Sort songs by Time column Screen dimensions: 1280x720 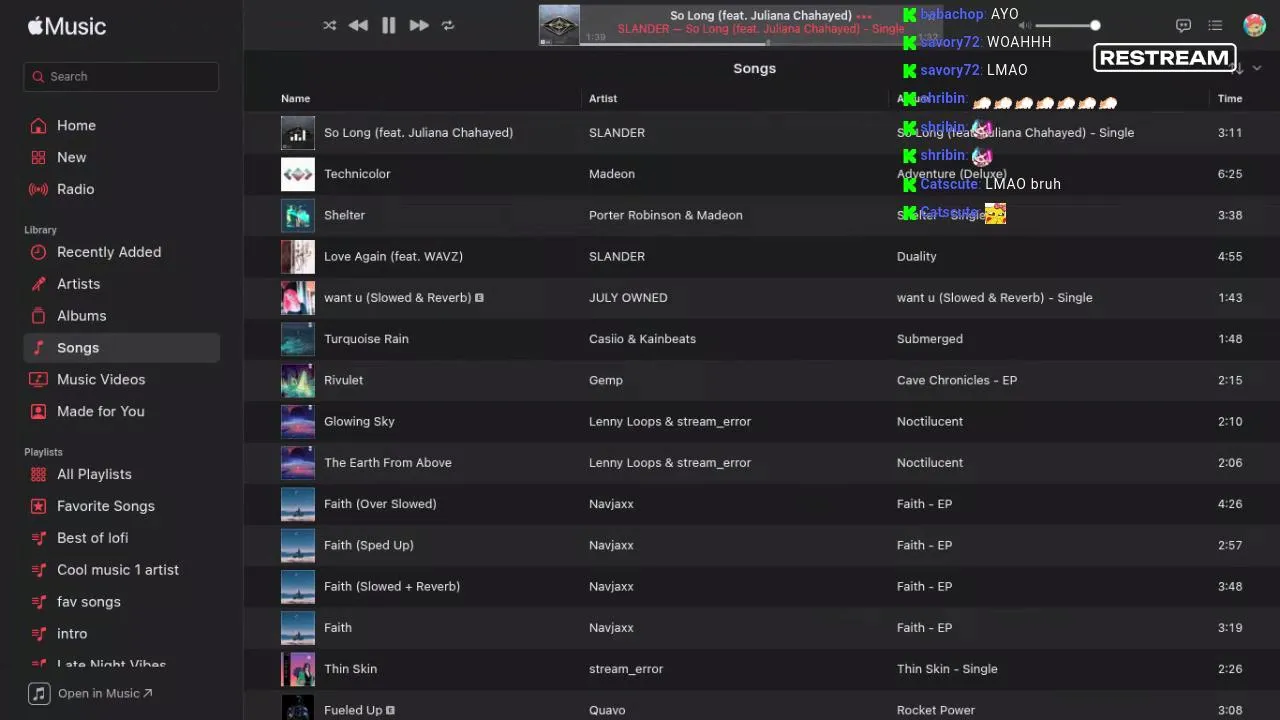pyautogui.click(x=1230, y=98)
